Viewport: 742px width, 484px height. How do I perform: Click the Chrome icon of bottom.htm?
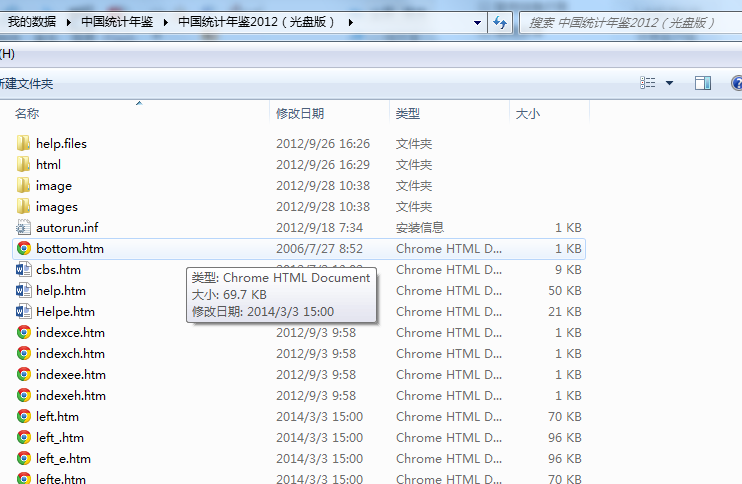pos(24,248)
